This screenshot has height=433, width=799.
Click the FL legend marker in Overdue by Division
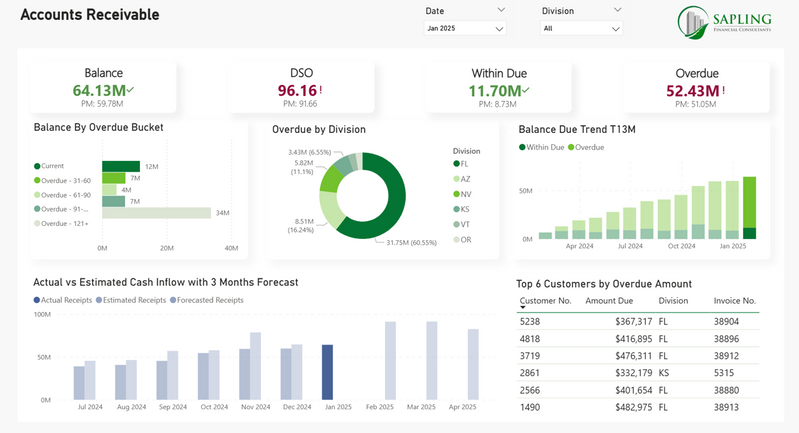456,163
